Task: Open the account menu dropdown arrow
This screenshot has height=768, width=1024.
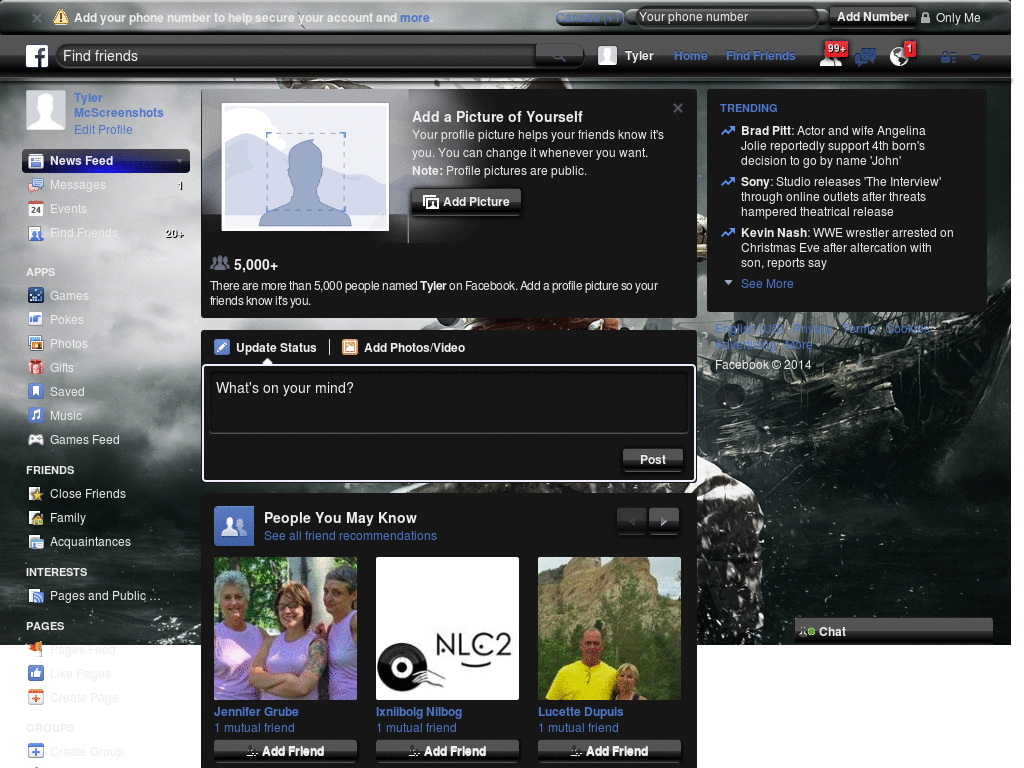Action: [x=976, y=57]
